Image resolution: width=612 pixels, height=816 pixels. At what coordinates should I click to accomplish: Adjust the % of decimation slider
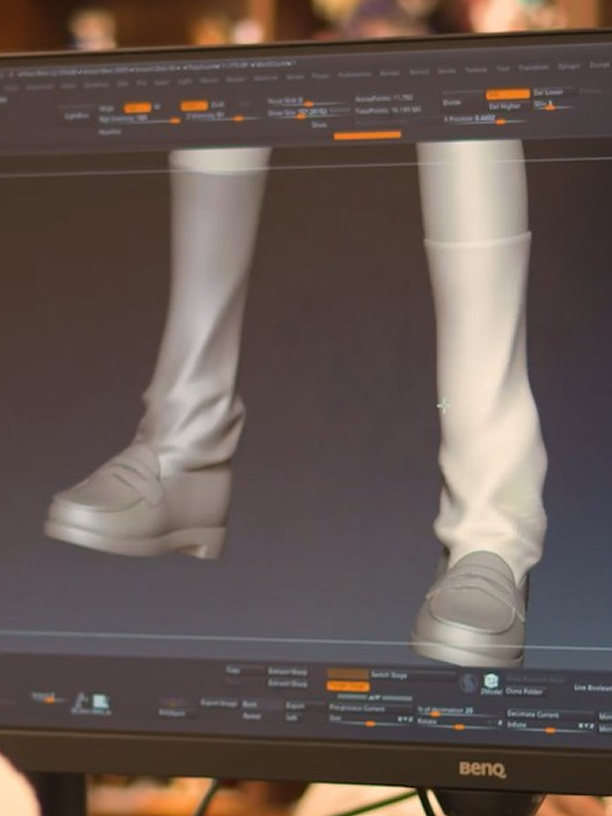pos(459,711)
